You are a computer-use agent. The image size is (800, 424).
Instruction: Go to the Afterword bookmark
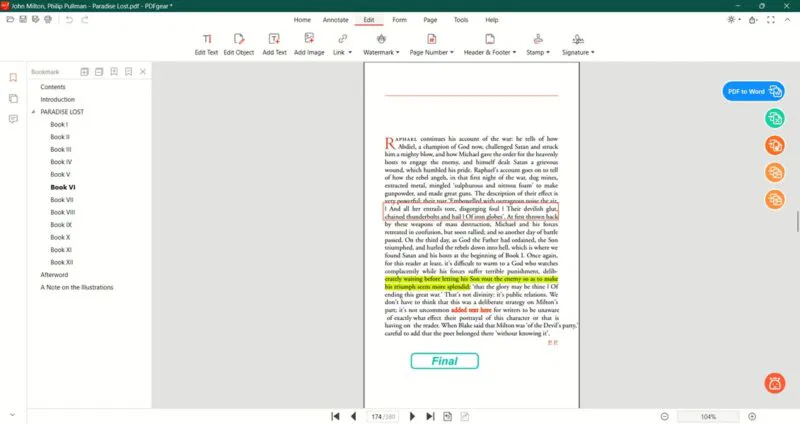click(x=54, y=275)
